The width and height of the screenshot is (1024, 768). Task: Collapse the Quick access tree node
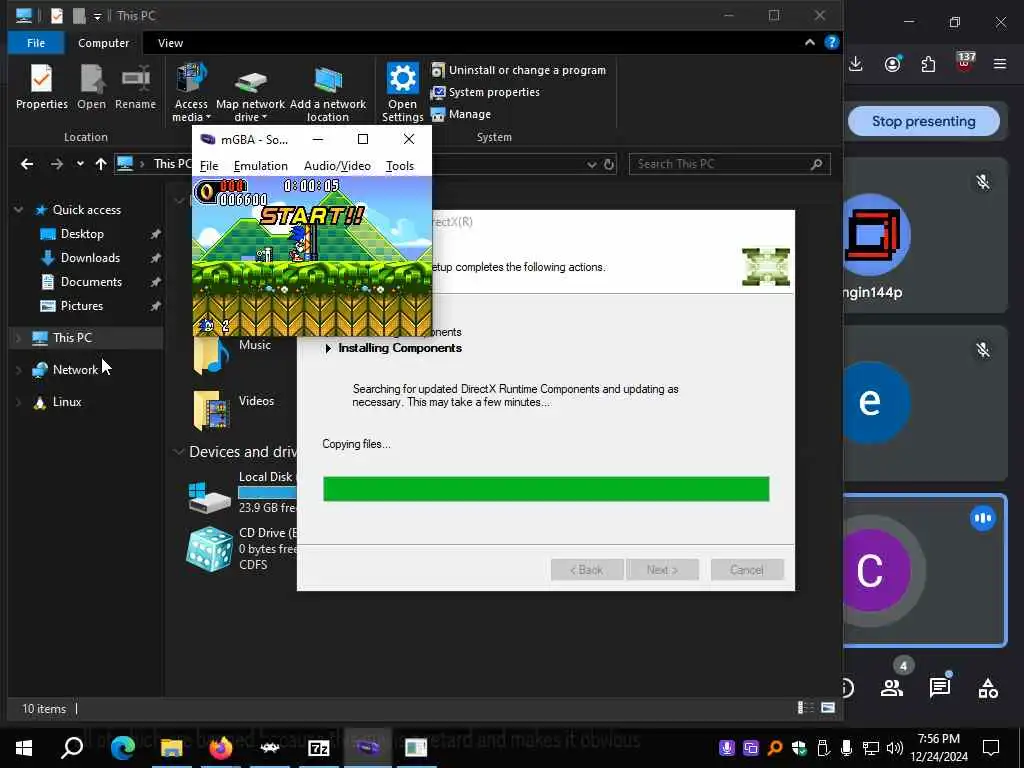point(19,210)
